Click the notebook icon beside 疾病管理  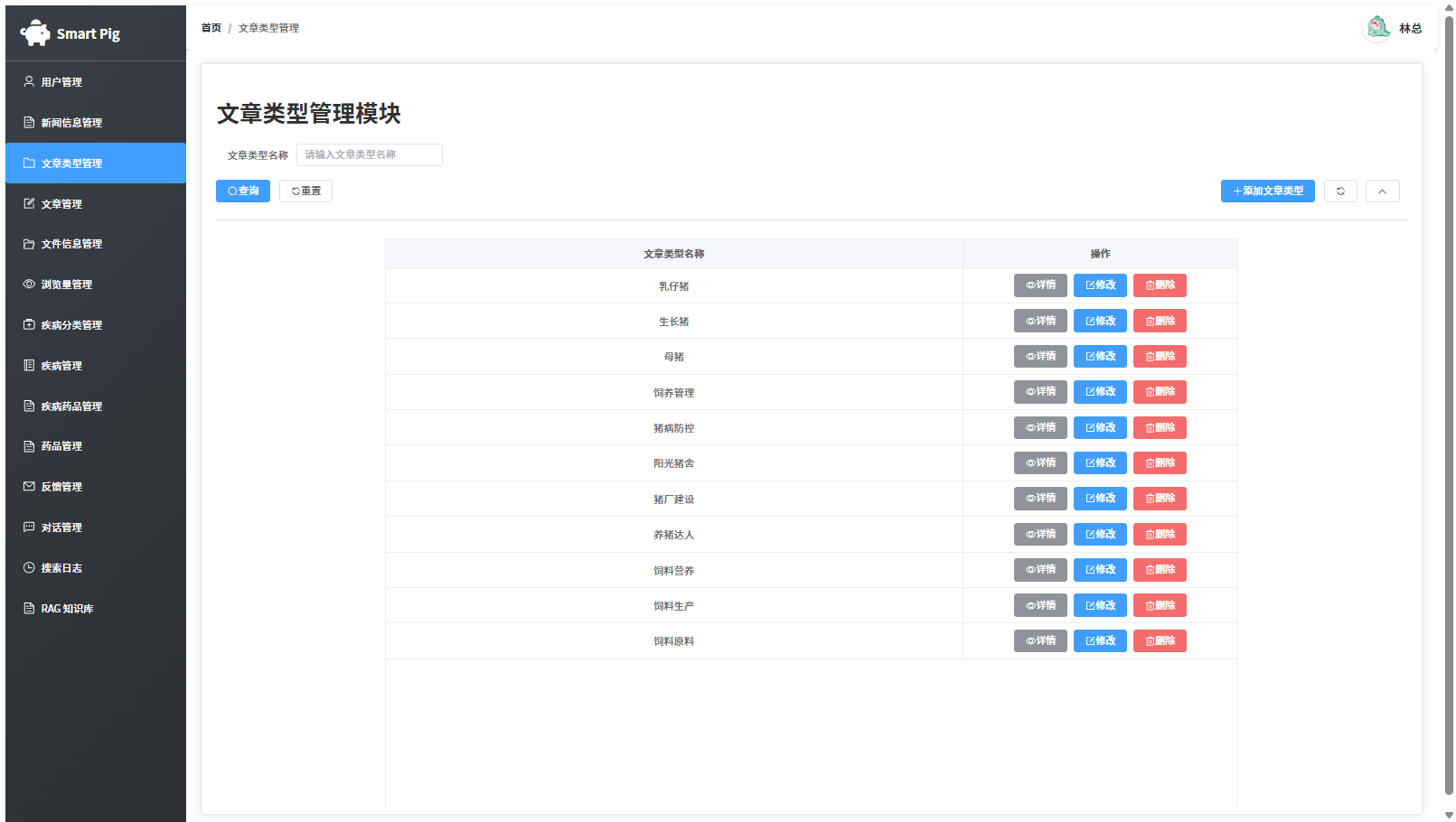pos(29,365)
